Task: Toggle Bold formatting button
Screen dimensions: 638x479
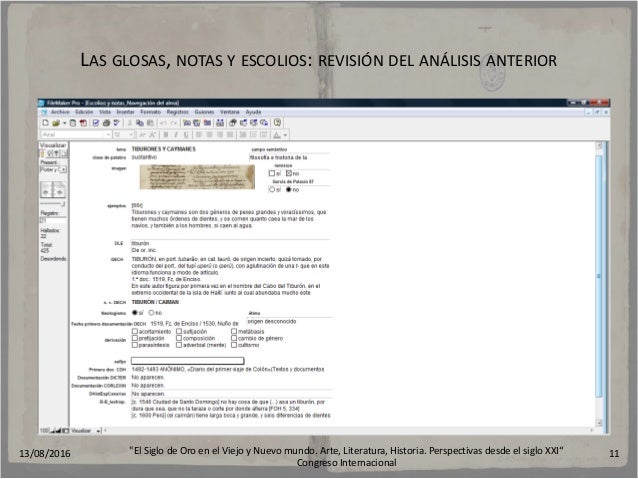Action: [166, 135]
